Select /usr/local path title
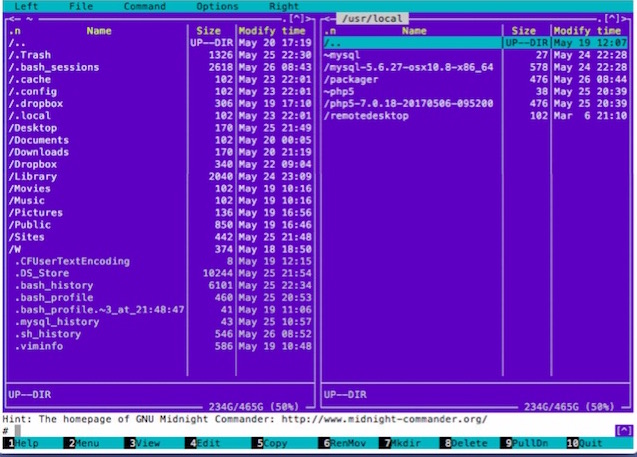 372,19
